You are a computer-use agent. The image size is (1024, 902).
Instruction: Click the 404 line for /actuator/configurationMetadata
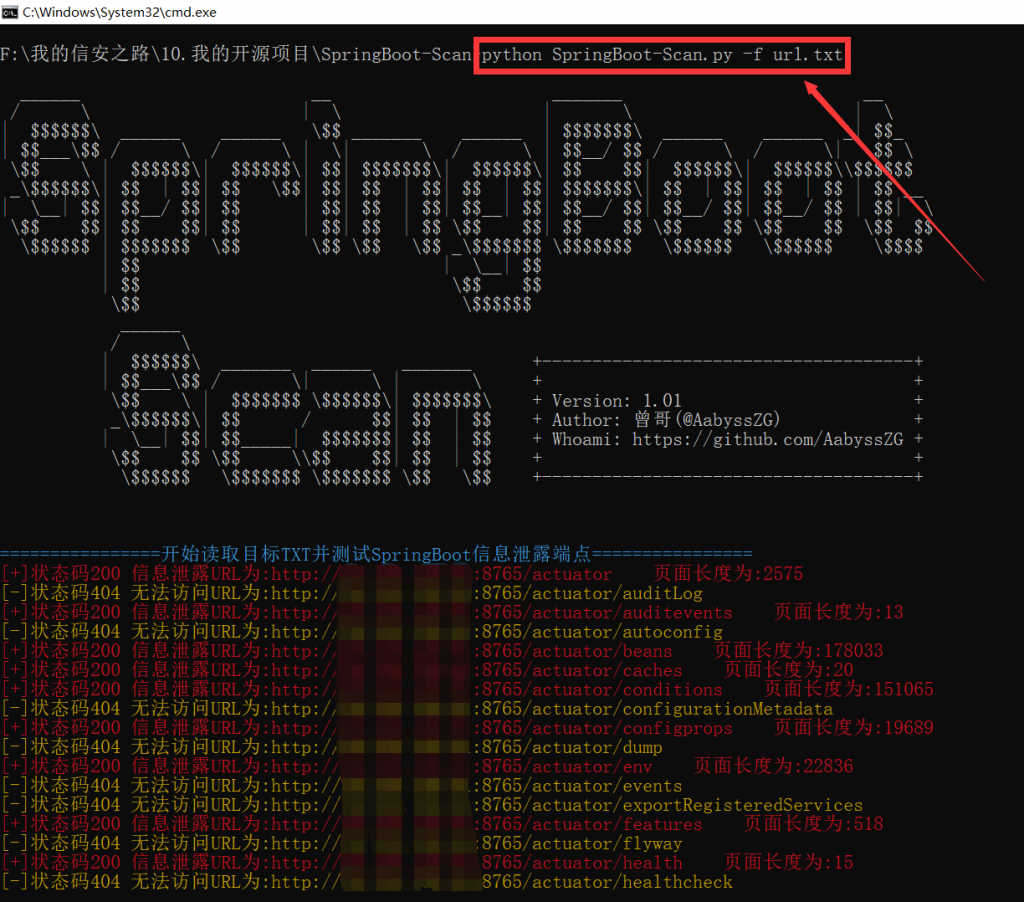[x=417, y=709]
